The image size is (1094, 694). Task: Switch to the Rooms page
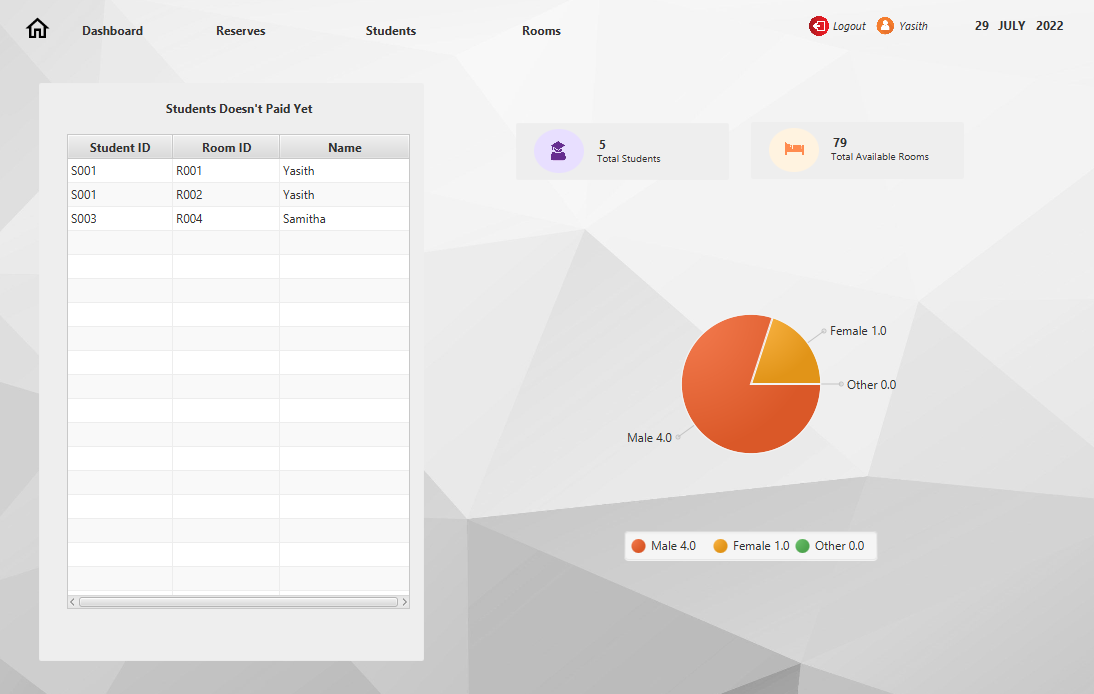point(541,30)
